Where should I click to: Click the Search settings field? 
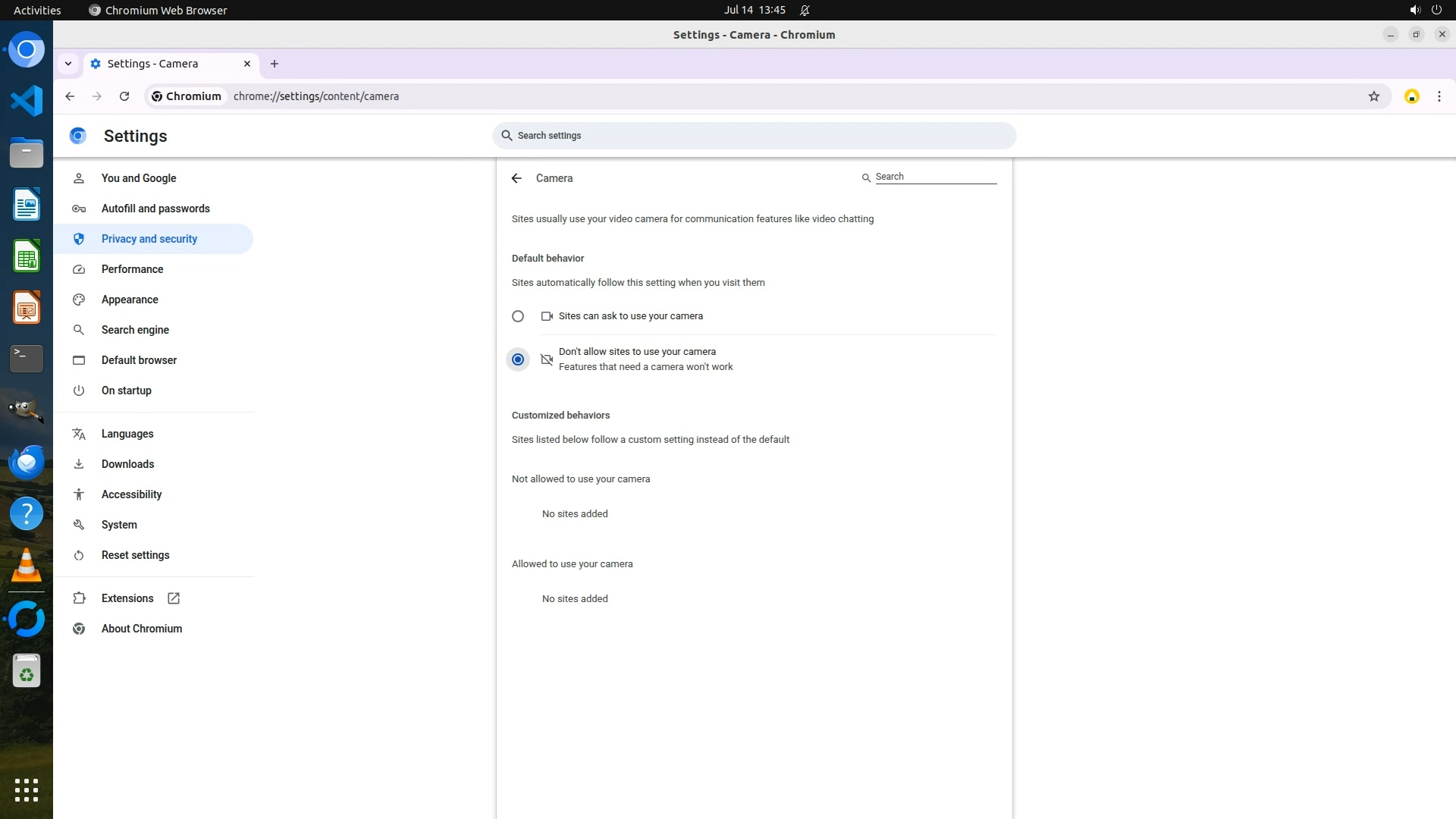(755, 136)
